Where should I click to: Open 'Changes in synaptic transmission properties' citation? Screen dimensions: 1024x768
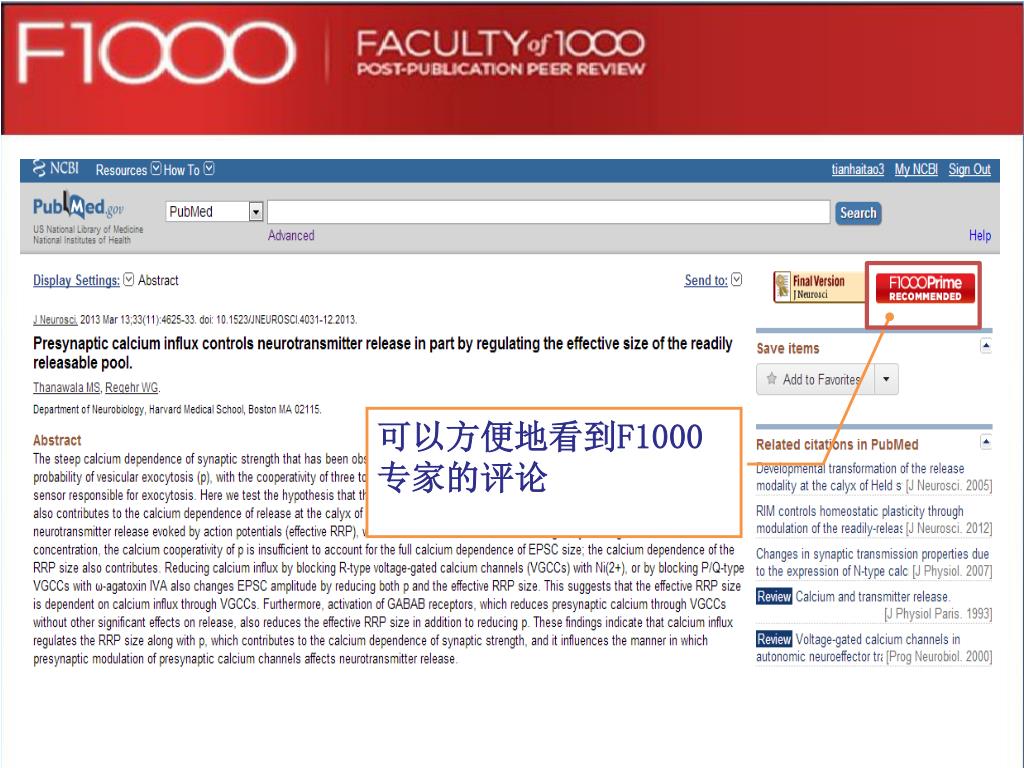pos(874,562)
